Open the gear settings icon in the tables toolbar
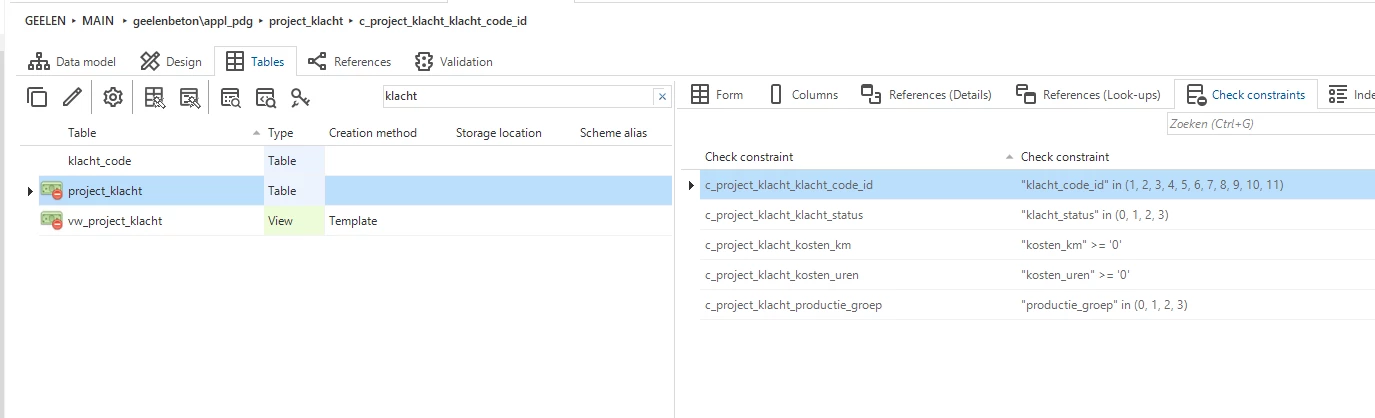The image size is (1375, 418). tap(113, 97)
